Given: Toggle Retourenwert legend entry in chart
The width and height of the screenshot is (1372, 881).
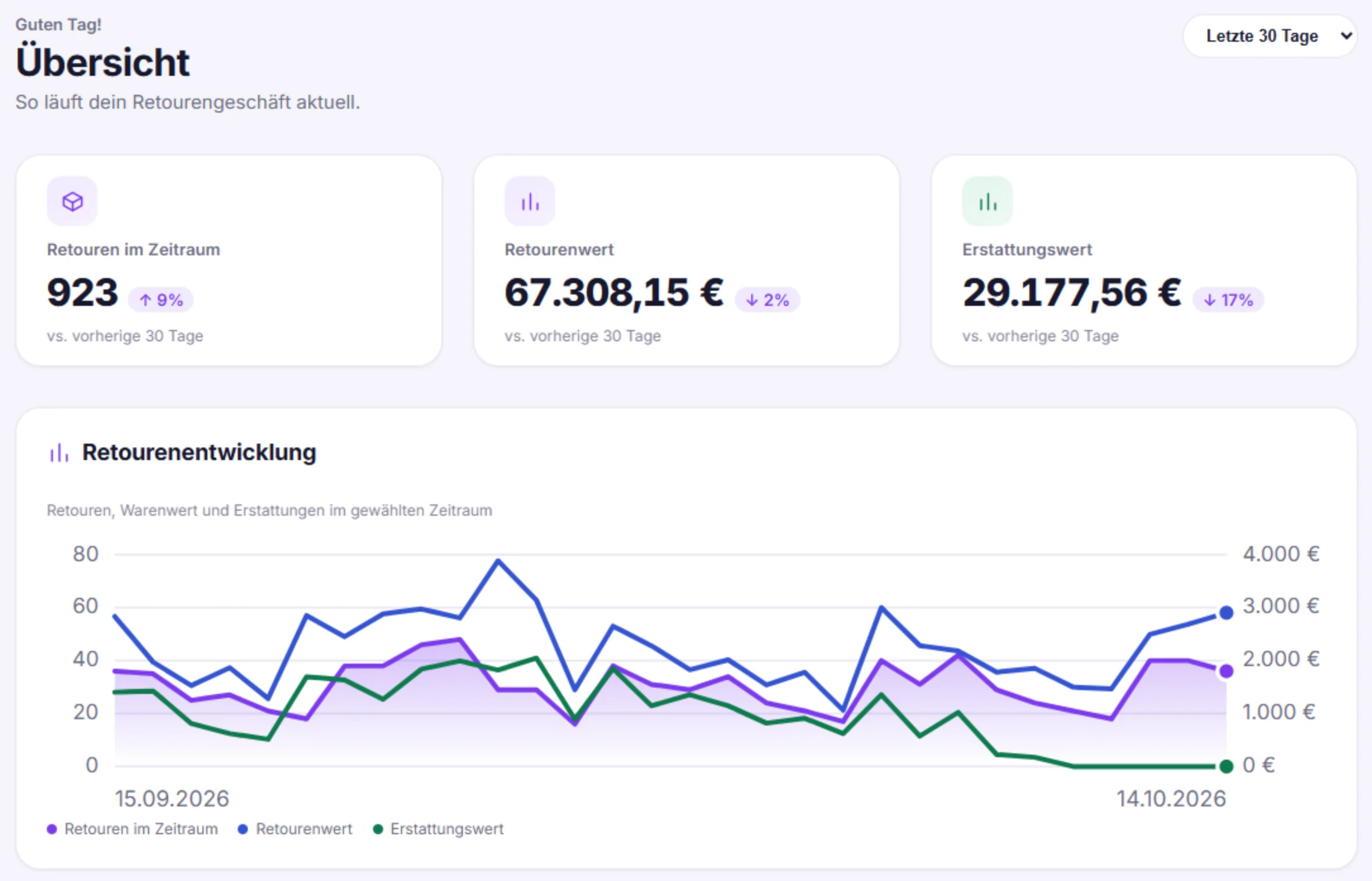Looking at the screenshot, I should pos(295,829).
